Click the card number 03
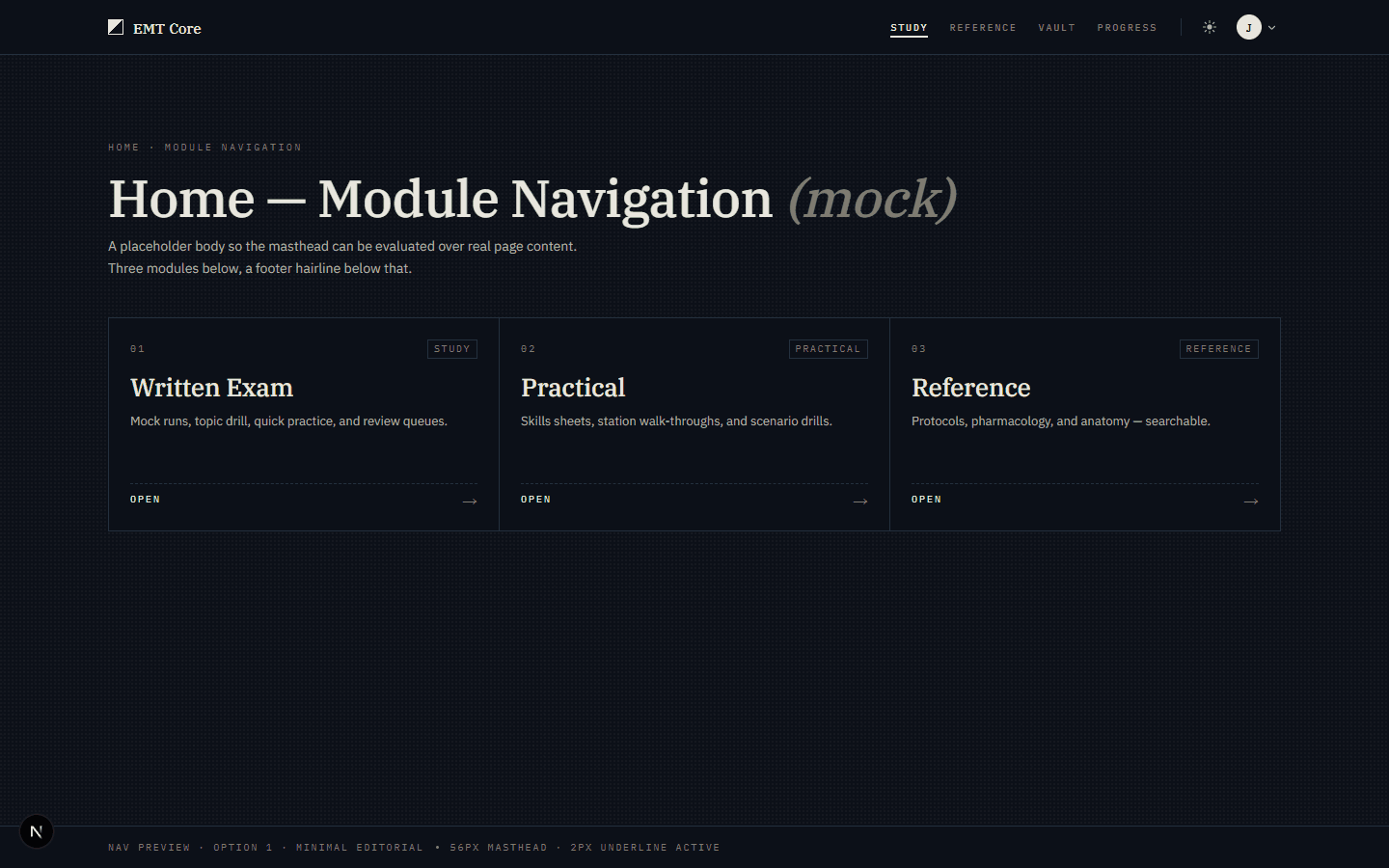Screen dimensions: 1389x868 point(918,349)
